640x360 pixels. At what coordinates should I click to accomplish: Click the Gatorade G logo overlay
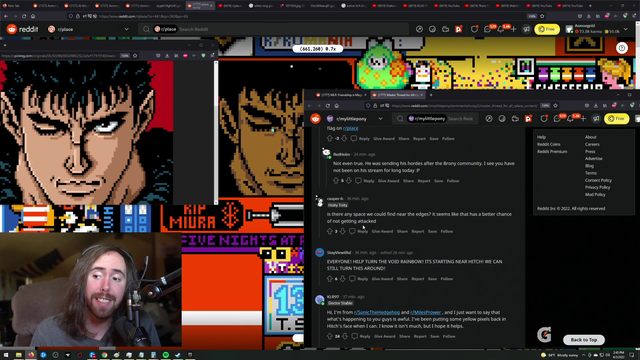544,335
